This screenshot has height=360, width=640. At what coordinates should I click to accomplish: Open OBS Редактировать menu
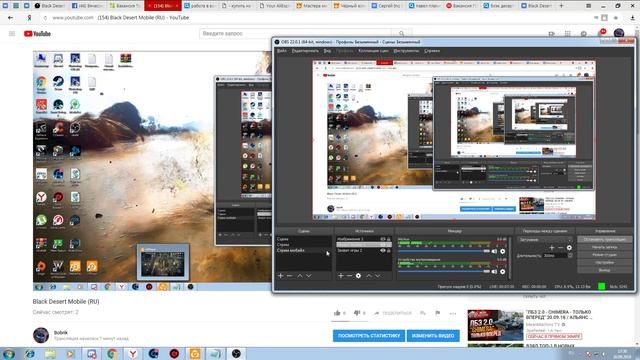click(305, 51)
